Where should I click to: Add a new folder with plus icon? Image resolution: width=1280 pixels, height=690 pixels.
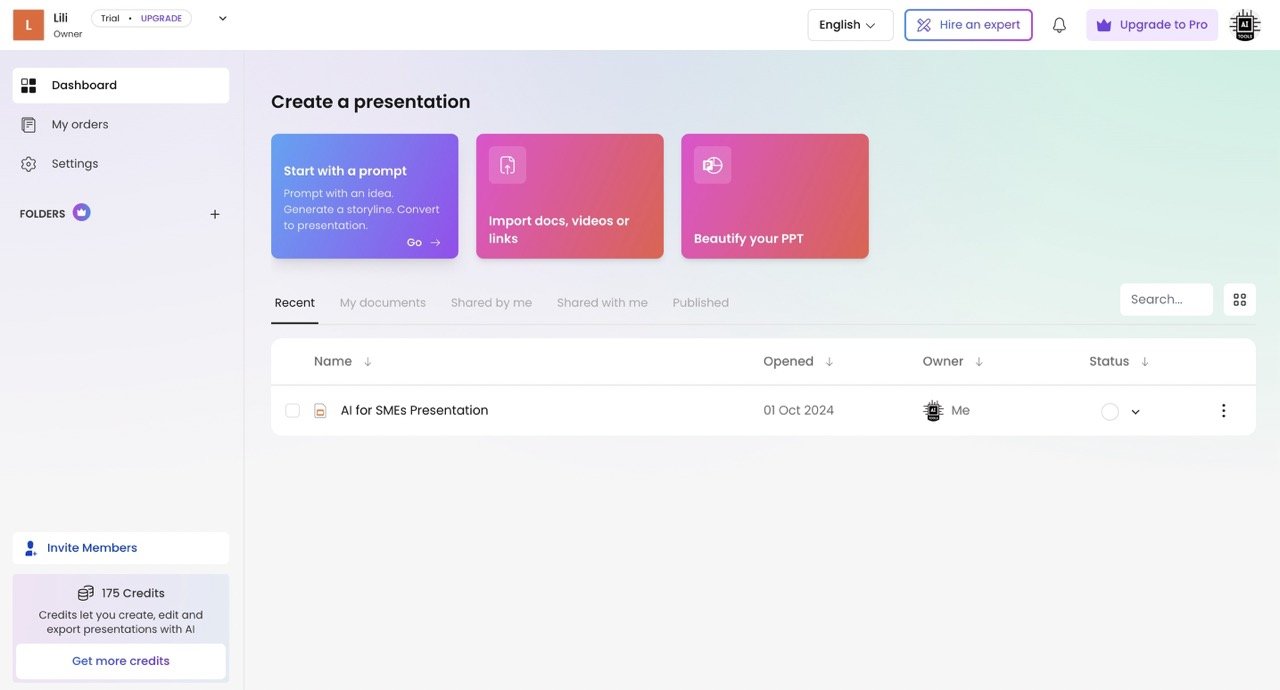click(215, 214)
